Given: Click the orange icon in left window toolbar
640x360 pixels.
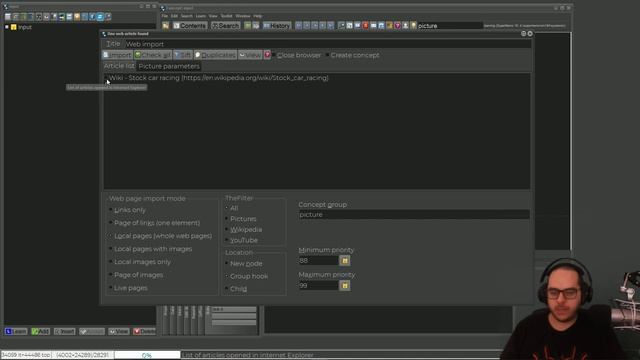Looking at the screenshot, I should pos(77,17).
